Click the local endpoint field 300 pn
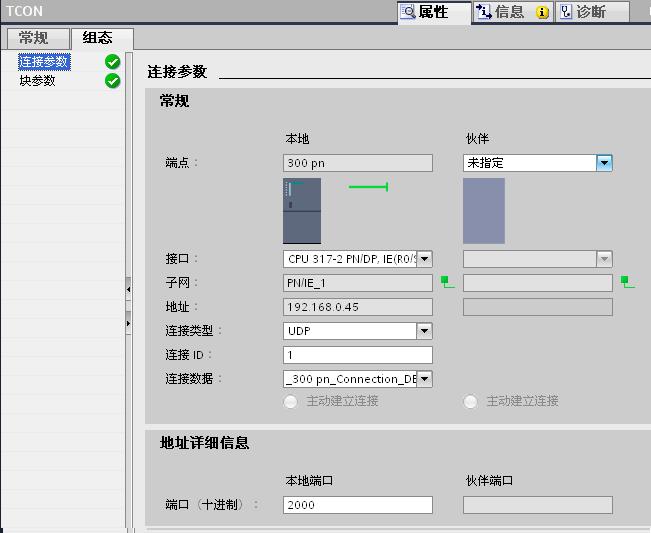 pyautogui.click(x=357, y=163)
